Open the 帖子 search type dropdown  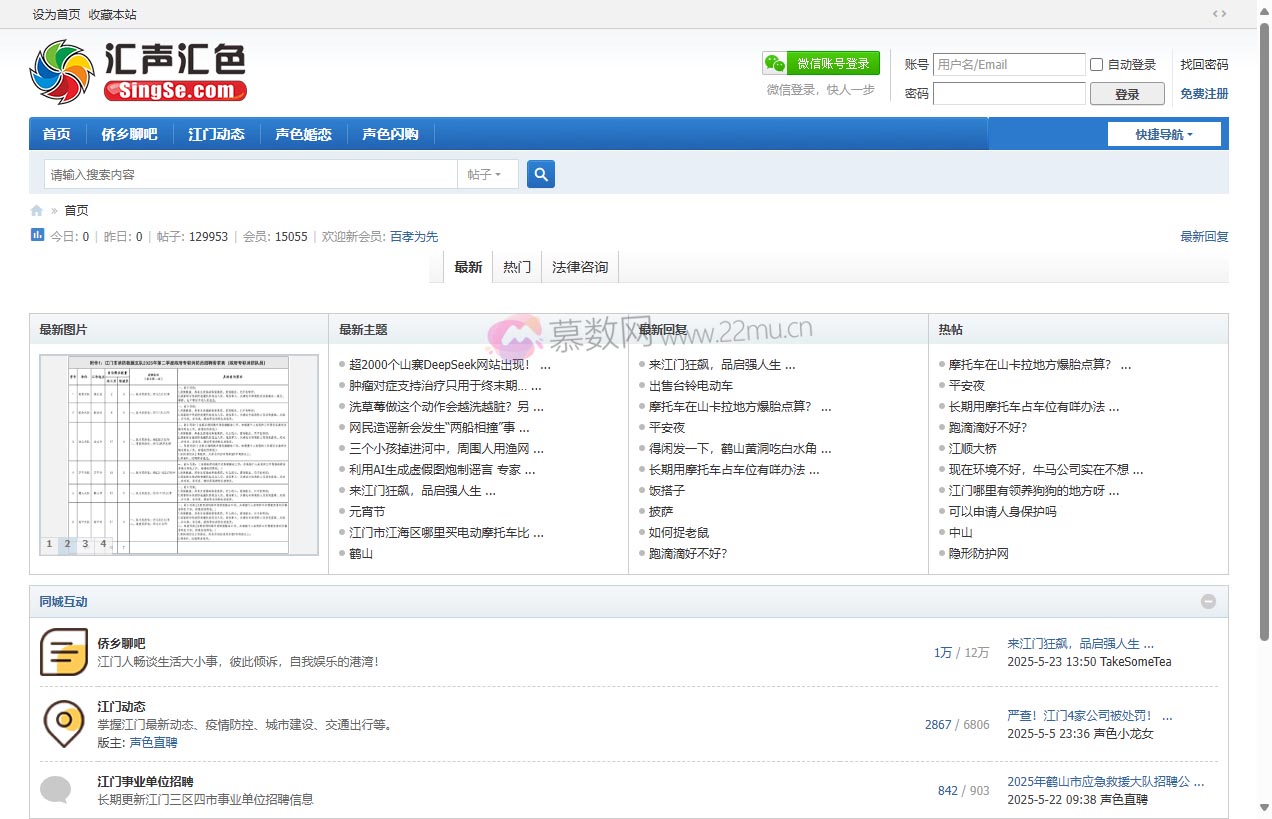tap(487, 173)
